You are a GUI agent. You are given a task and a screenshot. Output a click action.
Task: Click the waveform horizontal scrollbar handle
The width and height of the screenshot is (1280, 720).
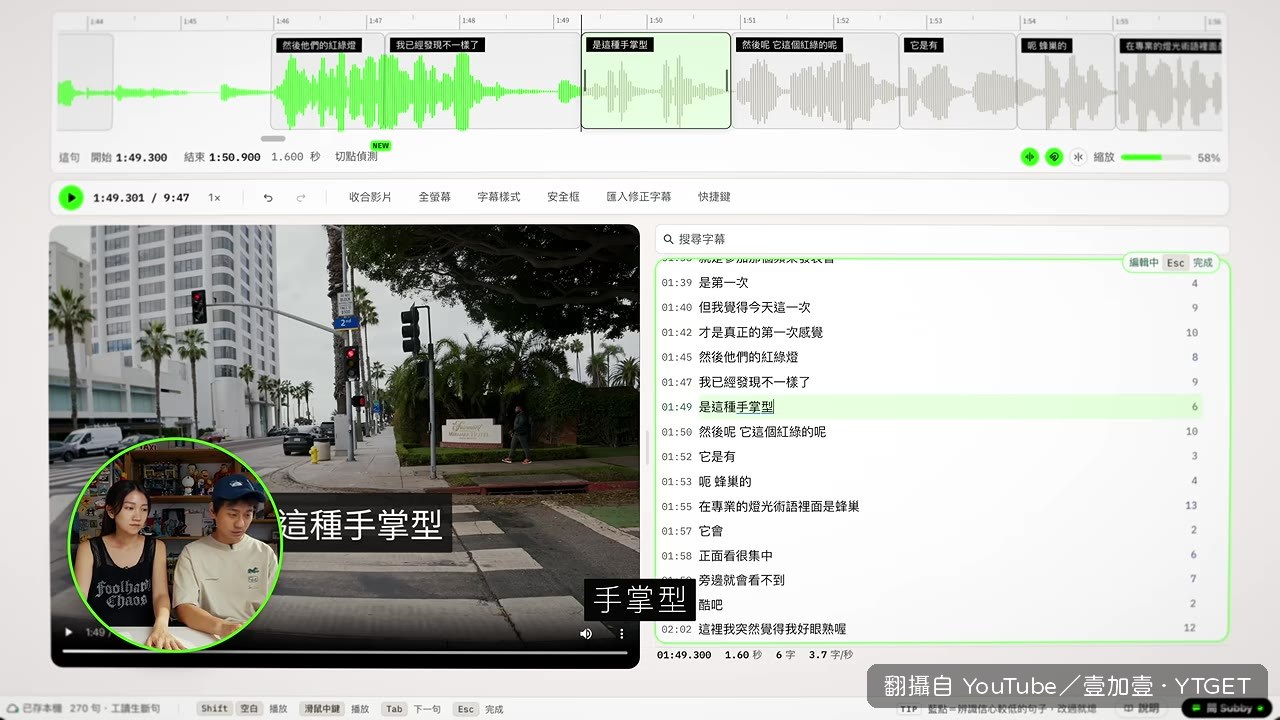(273, 138)
